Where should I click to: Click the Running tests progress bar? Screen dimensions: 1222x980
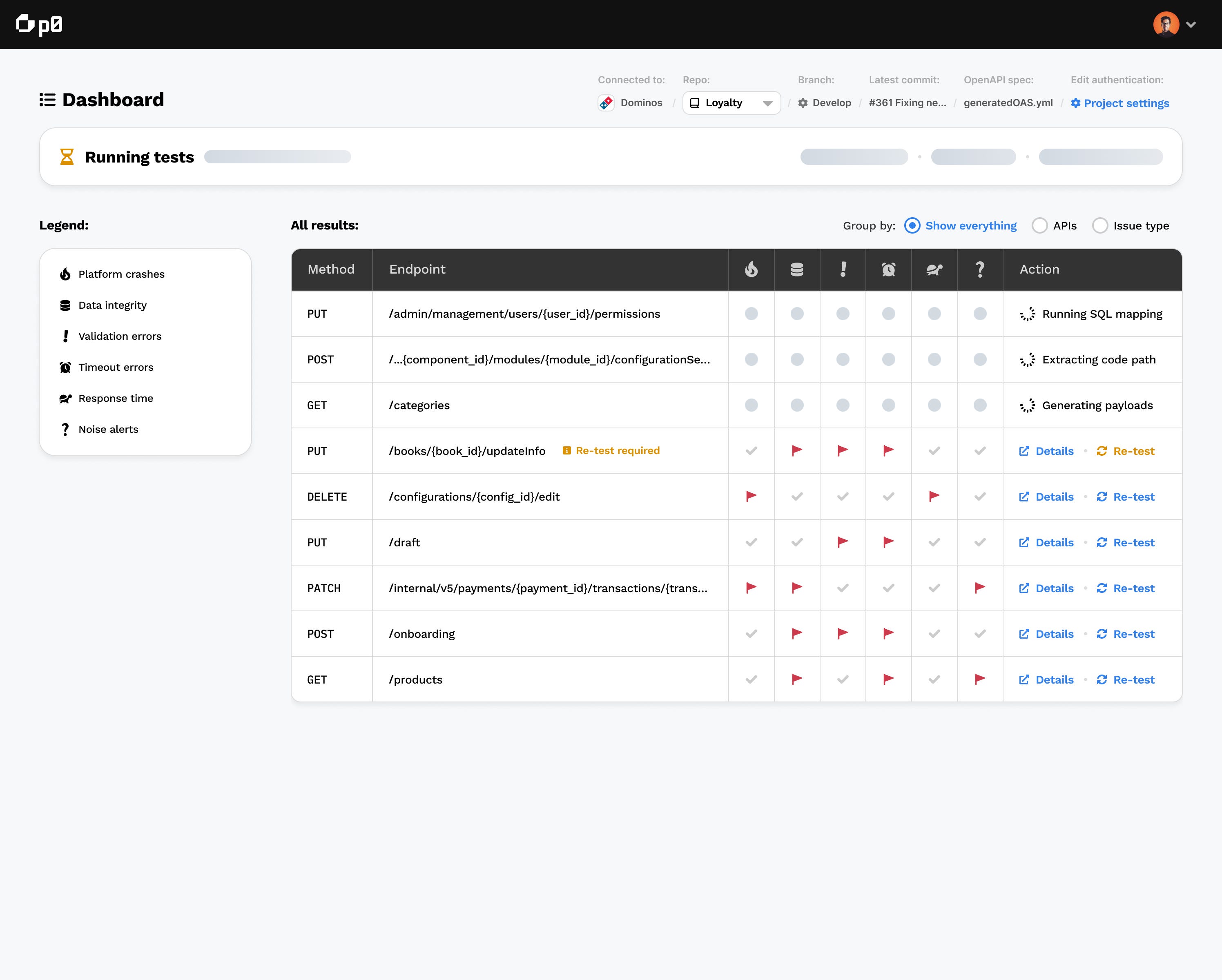277,157
